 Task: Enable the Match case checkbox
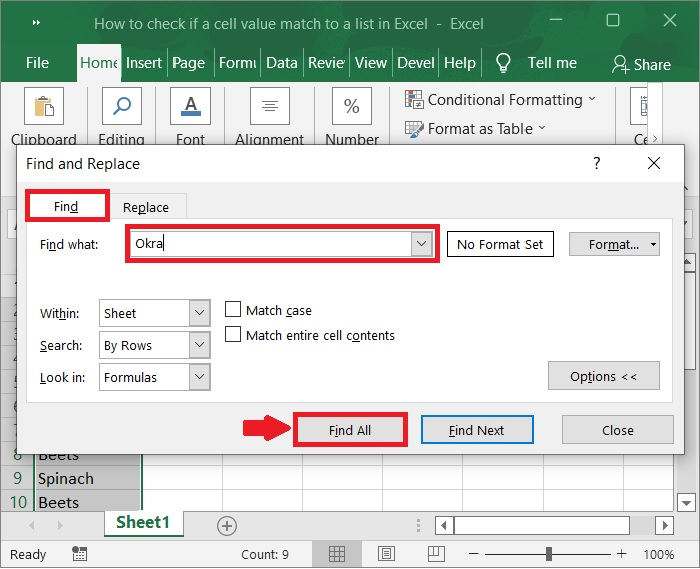(x=233, y=310)
